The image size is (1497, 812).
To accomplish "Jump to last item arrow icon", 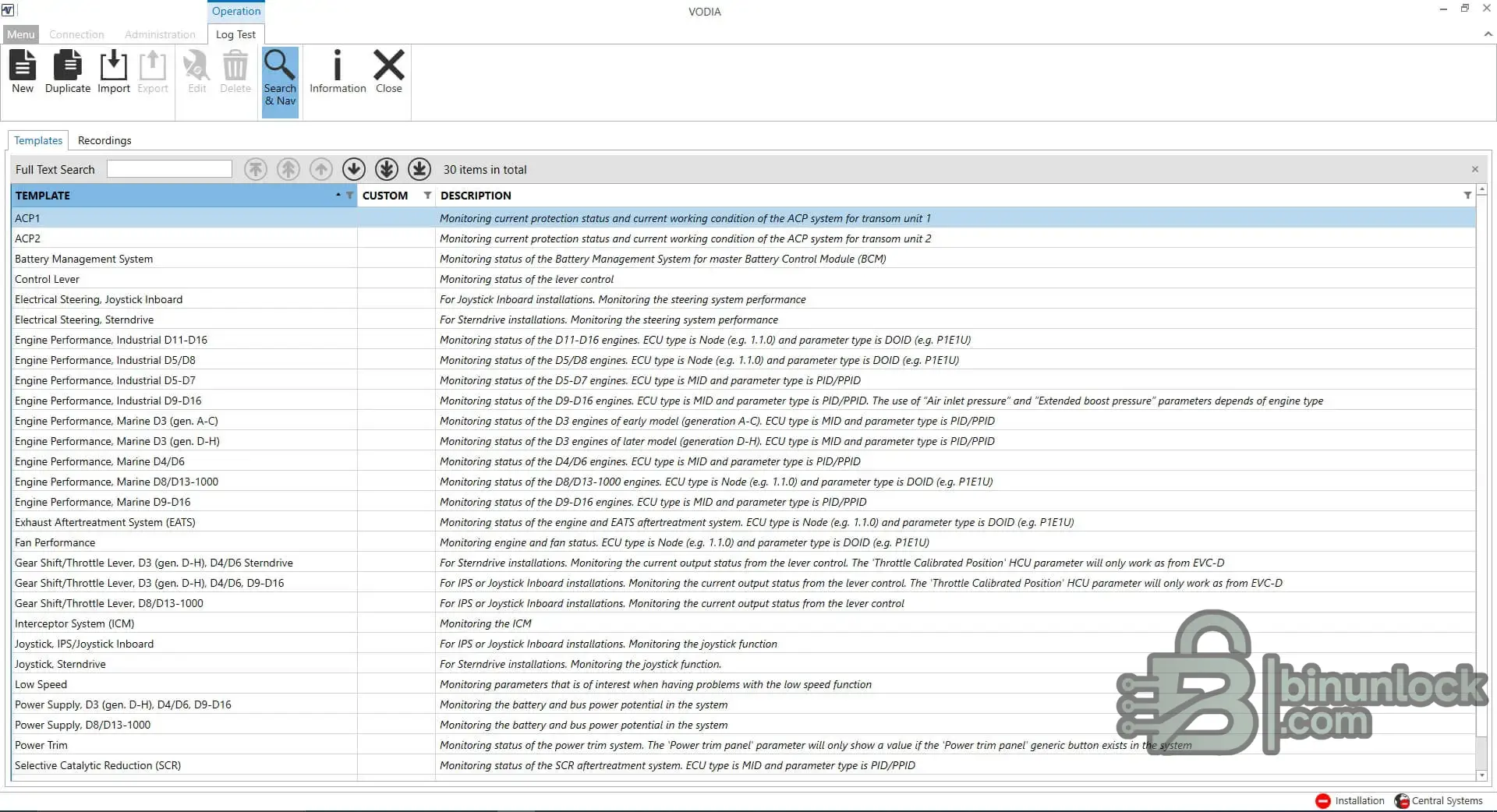I will [x=419, y=169].
